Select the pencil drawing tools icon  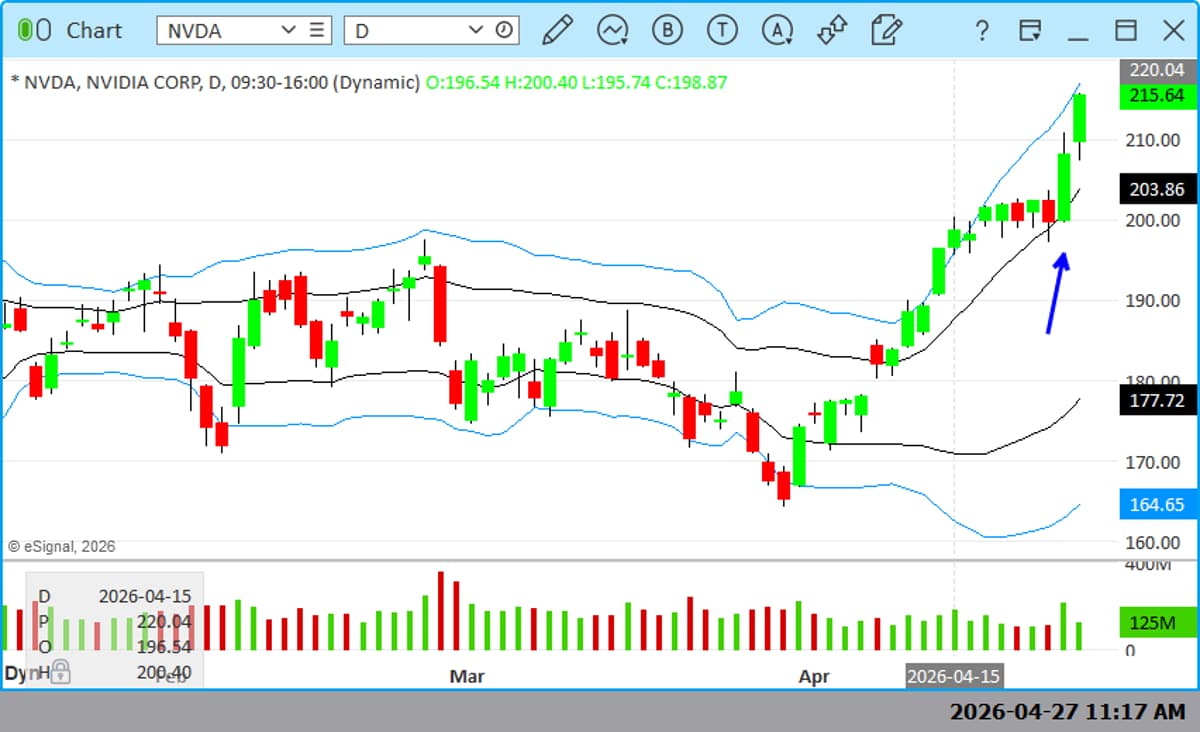pos(556,30)
